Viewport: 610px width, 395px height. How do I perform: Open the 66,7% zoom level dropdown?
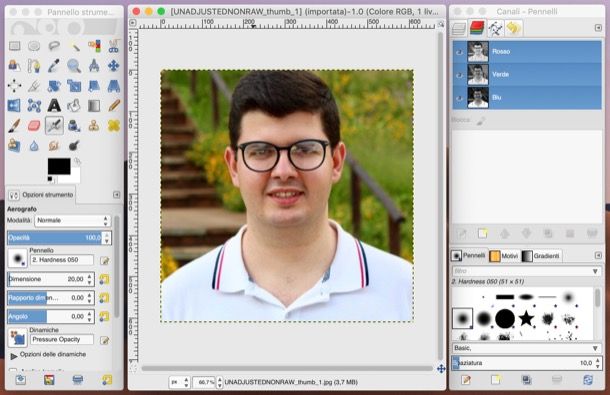(220, 382)
